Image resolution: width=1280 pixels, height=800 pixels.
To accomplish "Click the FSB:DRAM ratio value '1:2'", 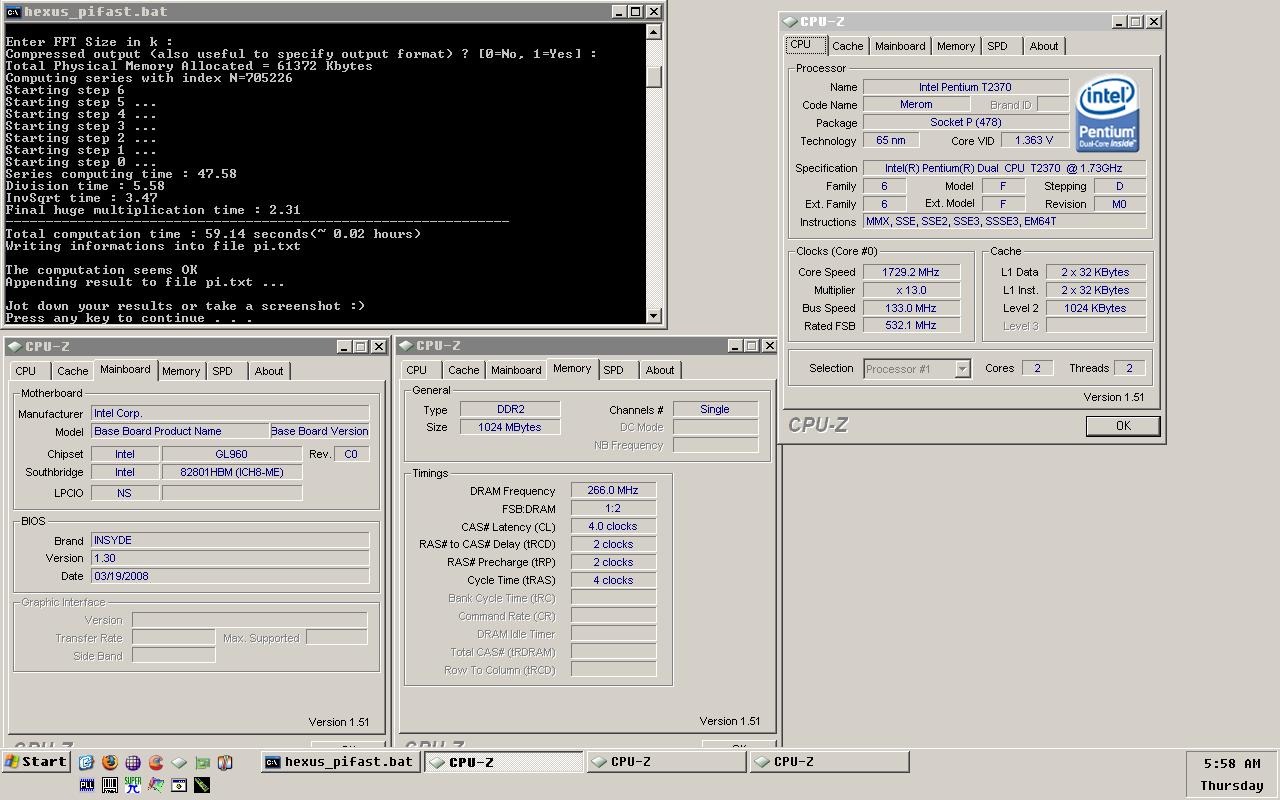I will coord(613,509).
